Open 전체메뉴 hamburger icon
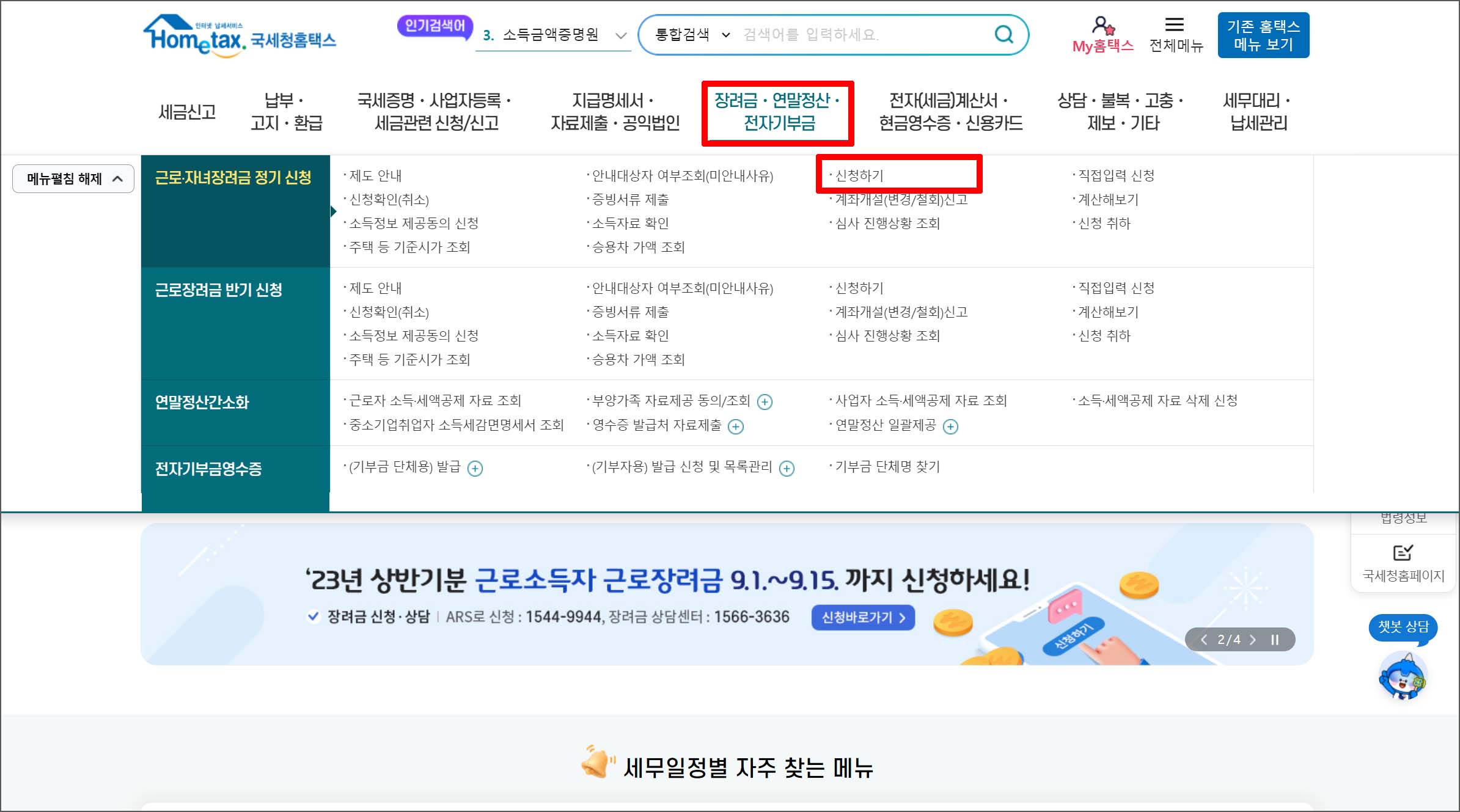Screen dimensions: 1460x812 click(1175, 24)
